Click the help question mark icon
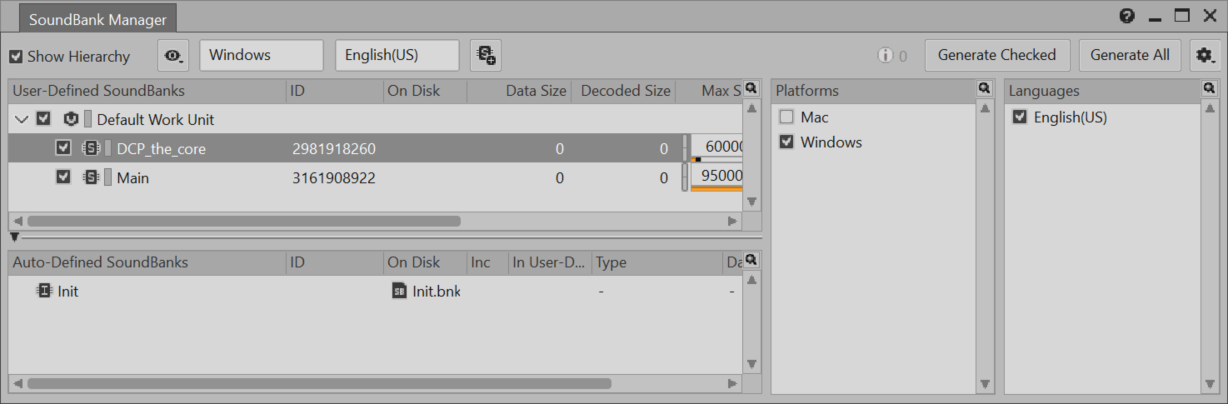 [x=1127, y=16]
